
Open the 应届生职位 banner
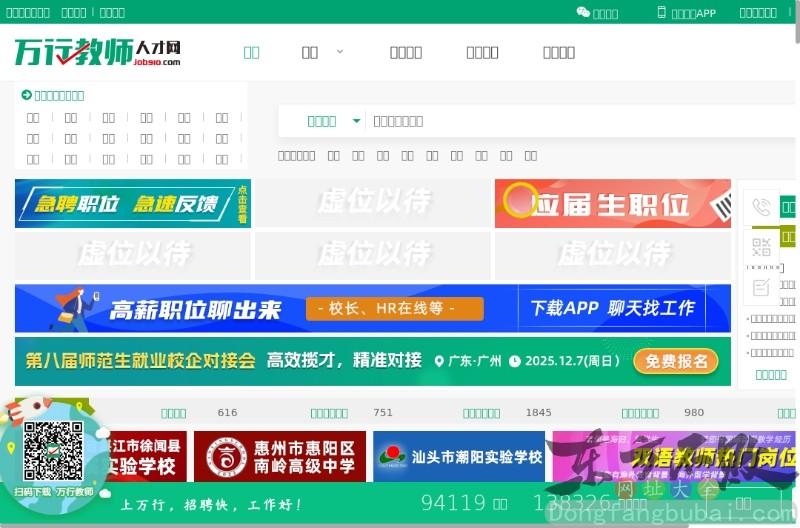[x=613, y=203]
